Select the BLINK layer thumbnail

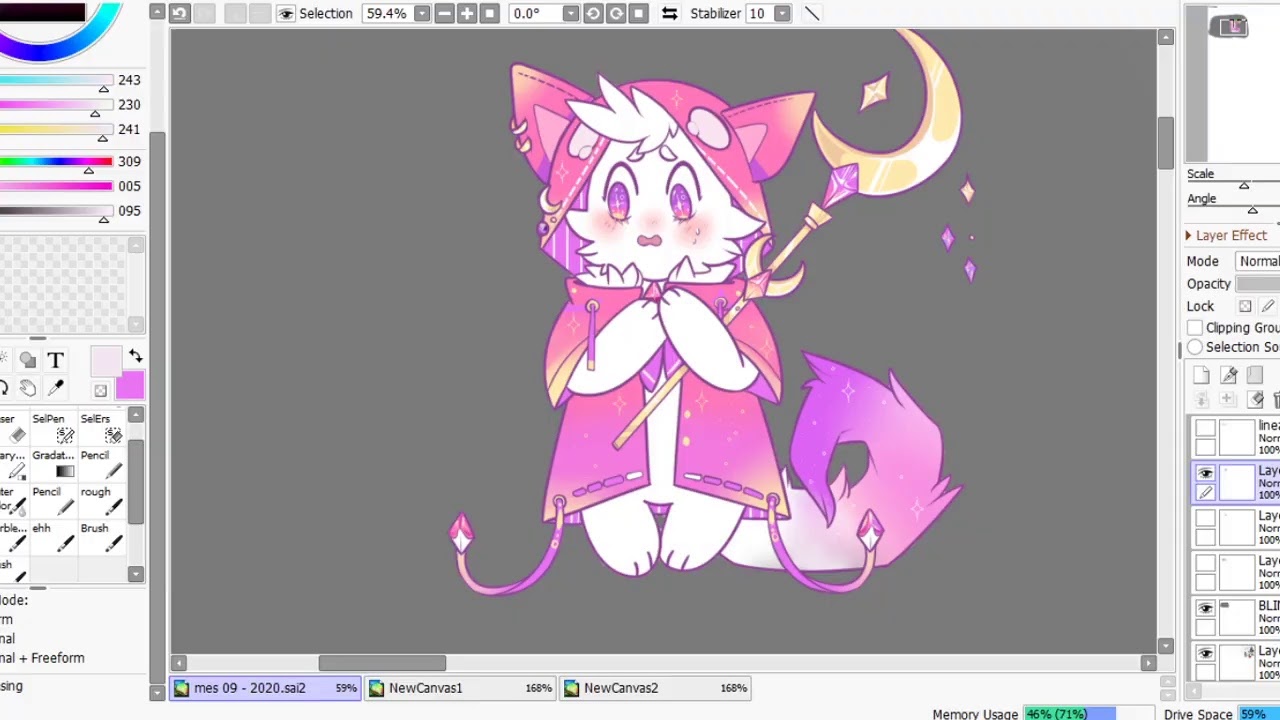click(x=1236, y=617)
